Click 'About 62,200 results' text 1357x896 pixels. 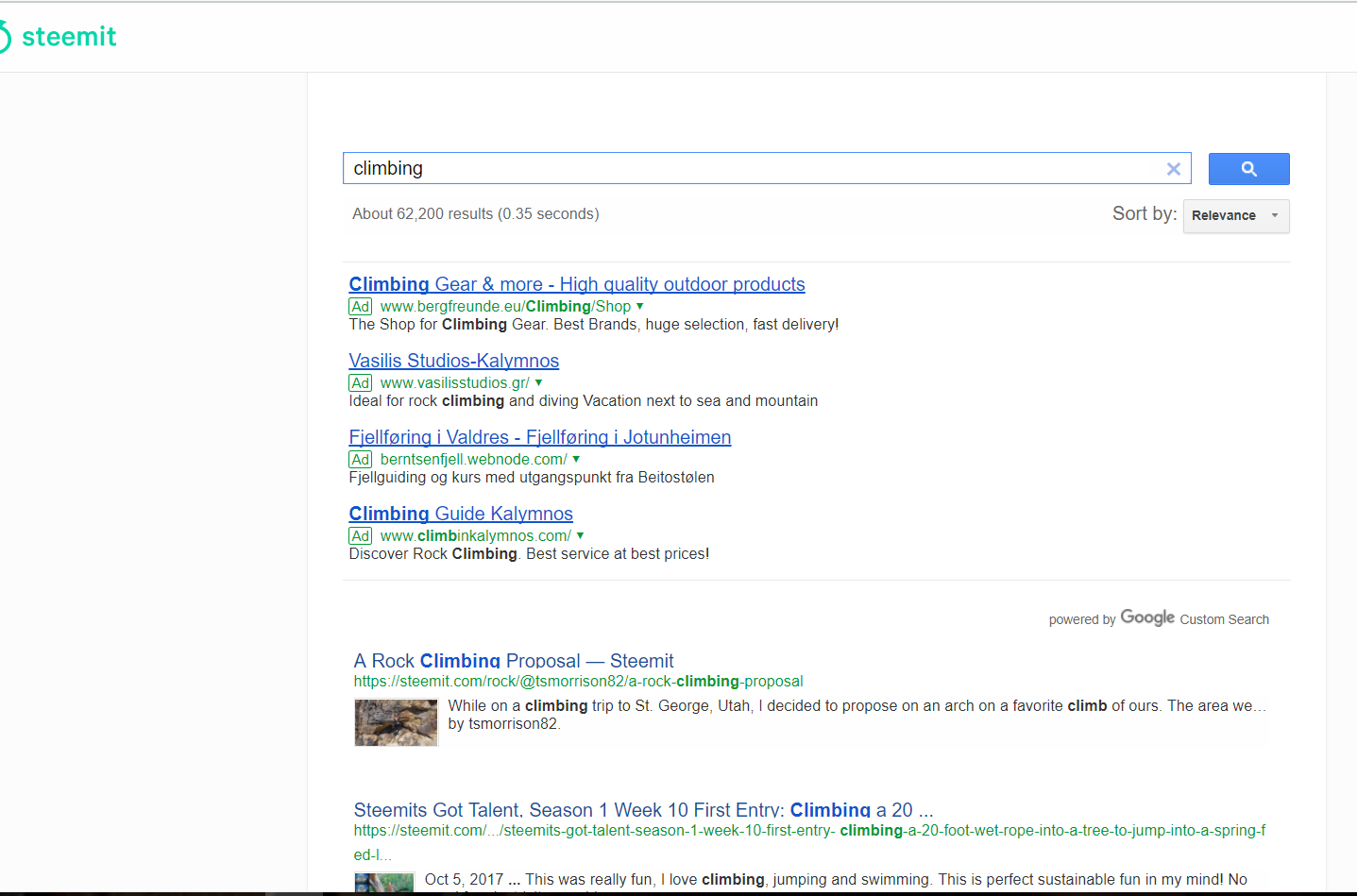(x=476, y=214)
